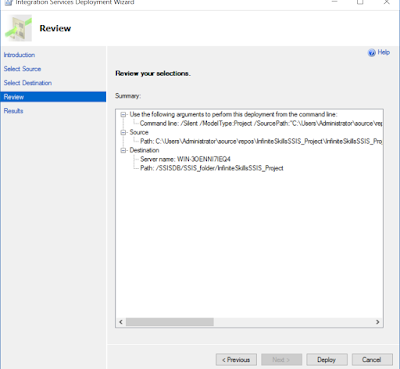The height and width of the screenshot is (369, 400).
Task: Cancel the deployment wizard
Action: tap(372, 360)
